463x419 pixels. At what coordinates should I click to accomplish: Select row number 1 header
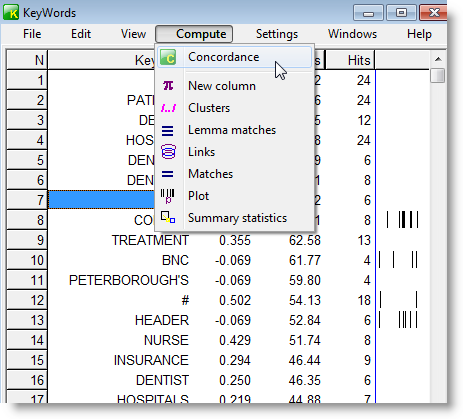(x=27, y=80)
